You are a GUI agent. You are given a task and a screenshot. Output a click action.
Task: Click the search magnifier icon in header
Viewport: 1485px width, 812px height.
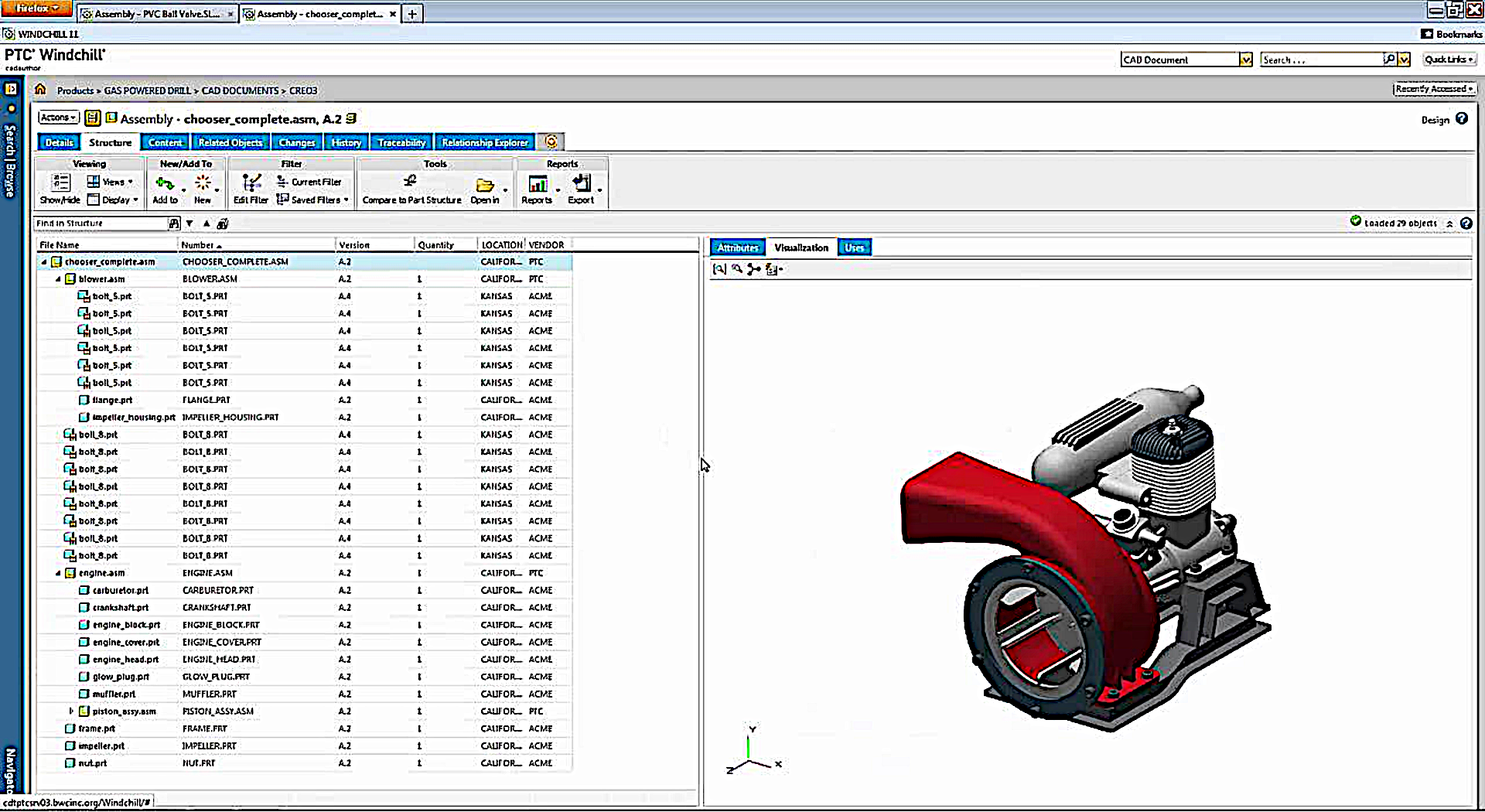click(x=1390, y=60)
